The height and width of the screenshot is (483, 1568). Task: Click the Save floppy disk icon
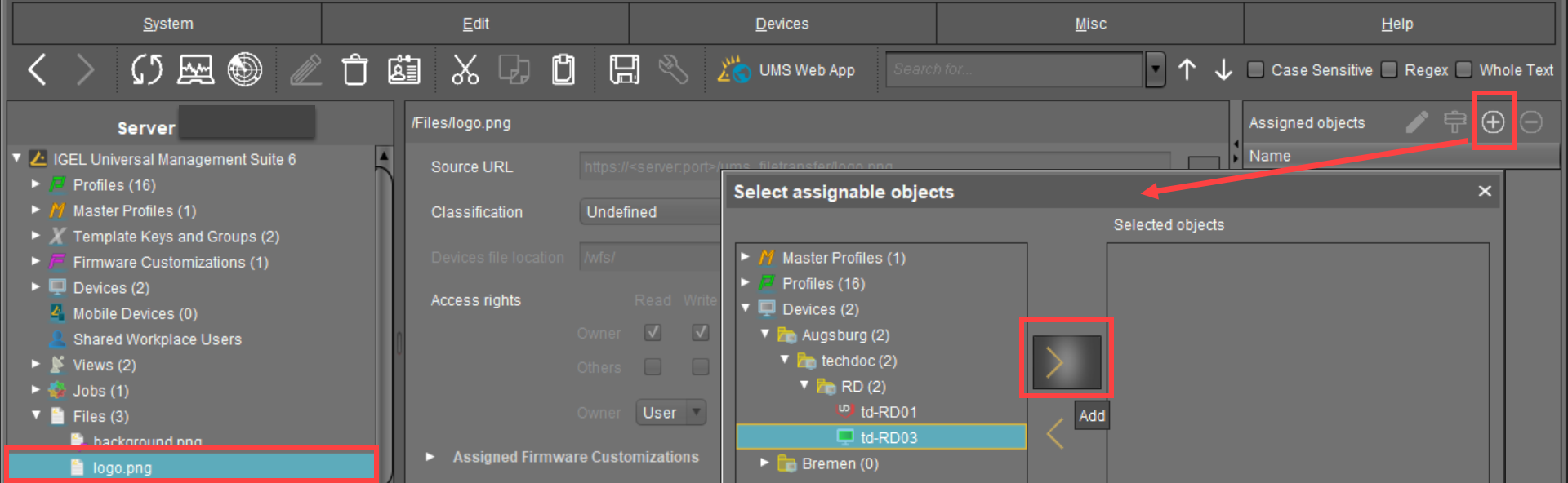click(x=624, y=70)
